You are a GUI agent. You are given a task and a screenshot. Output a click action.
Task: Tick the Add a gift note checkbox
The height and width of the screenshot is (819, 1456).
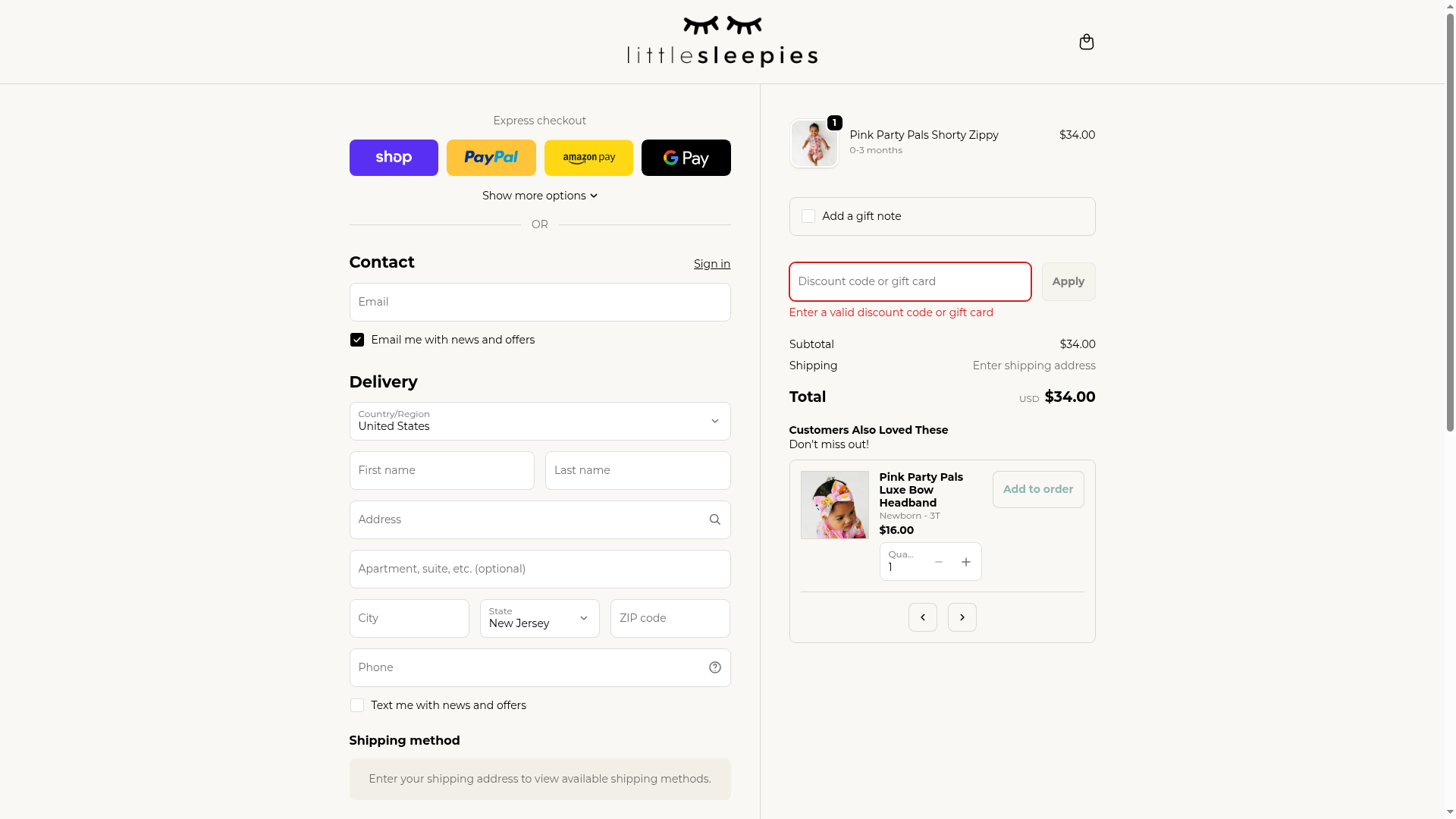808,216
